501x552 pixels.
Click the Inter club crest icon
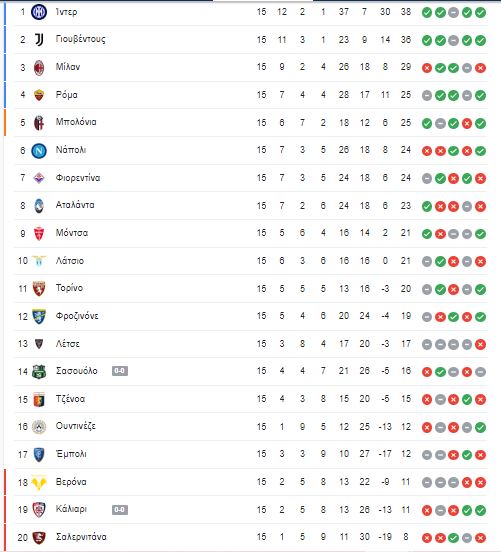pos(39,12)
